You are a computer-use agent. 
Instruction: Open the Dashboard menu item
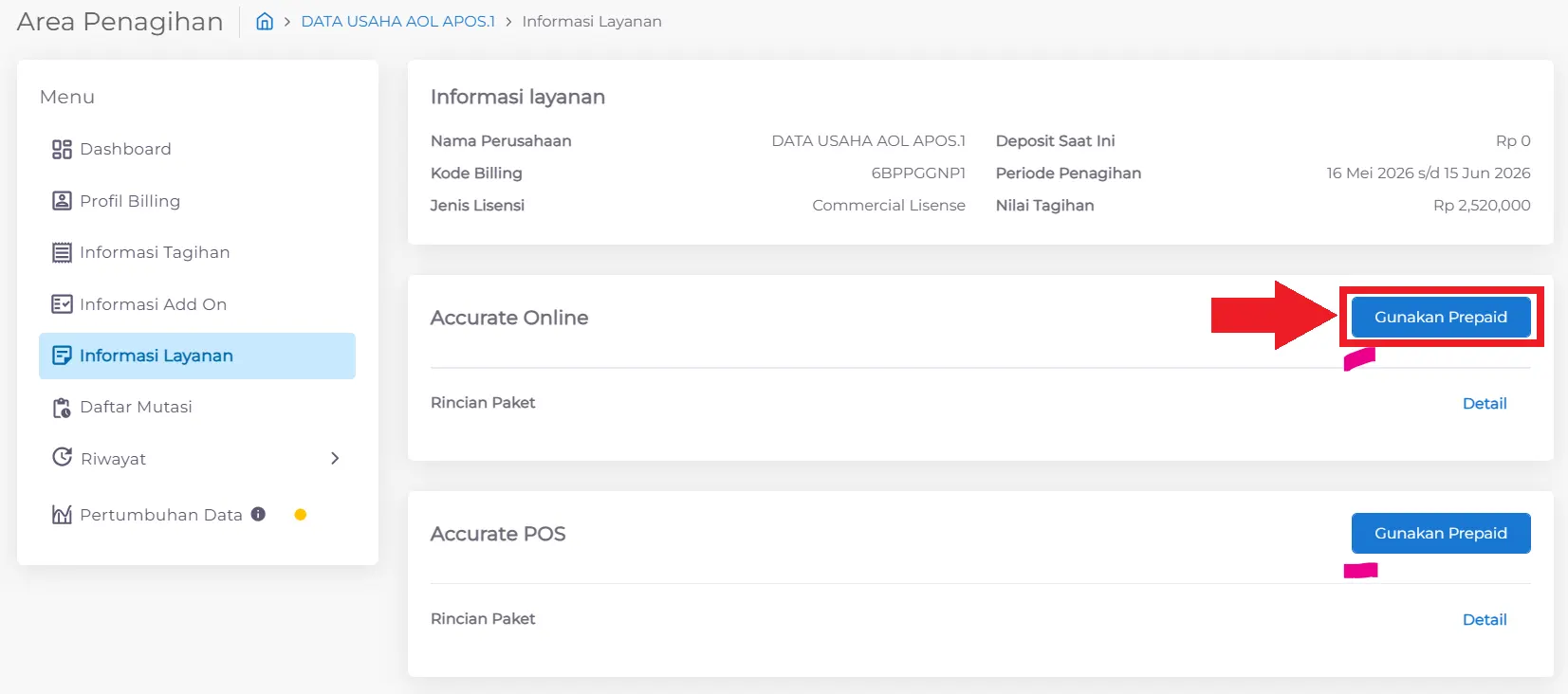197,149
